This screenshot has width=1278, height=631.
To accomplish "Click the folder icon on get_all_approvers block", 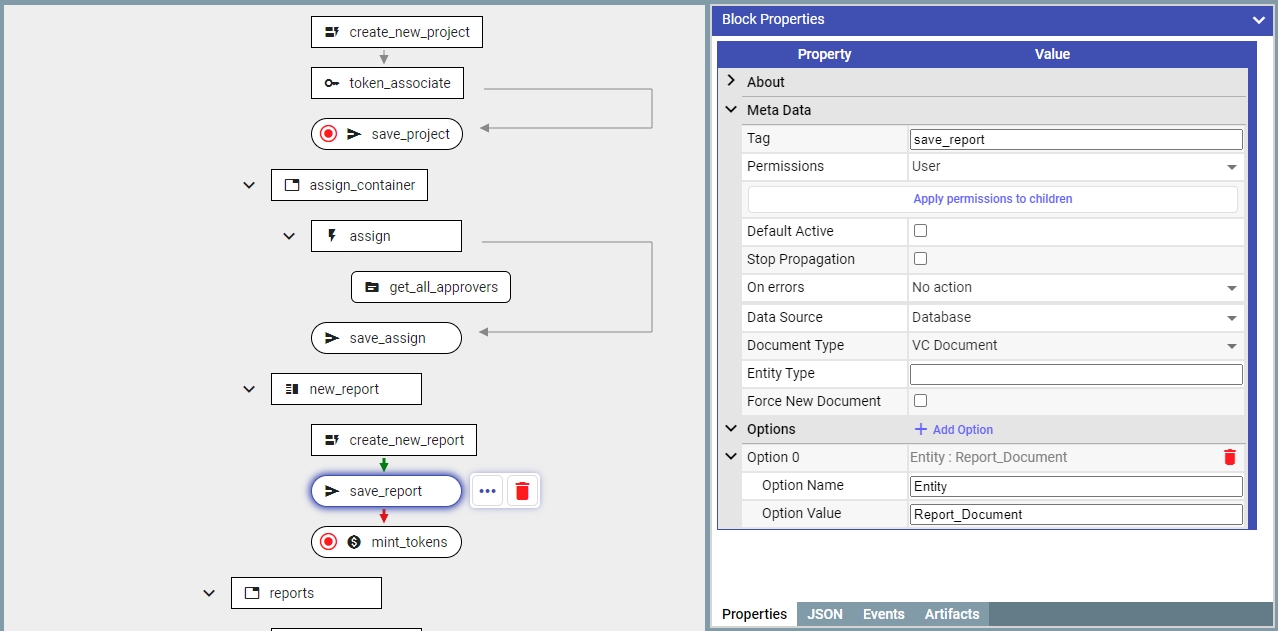I will [x=372, y=287].
